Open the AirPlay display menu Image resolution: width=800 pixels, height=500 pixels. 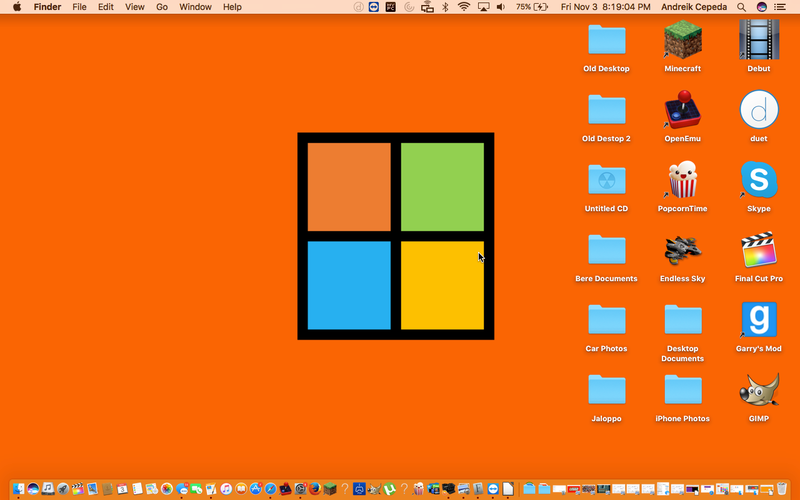click(x=483, y=7)
